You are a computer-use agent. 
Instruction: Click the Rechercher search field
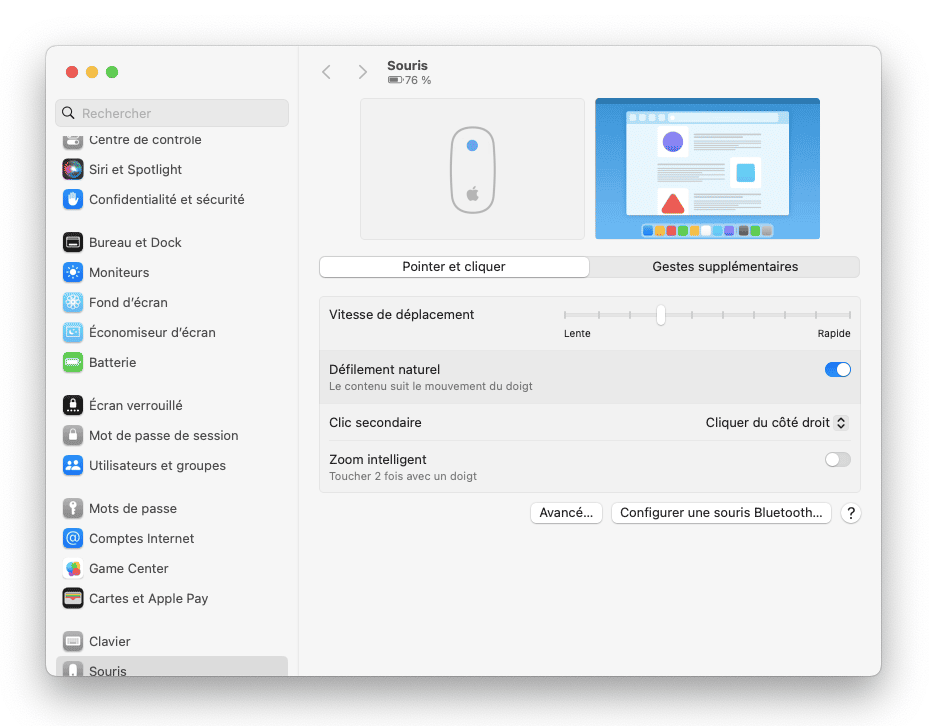172,113
